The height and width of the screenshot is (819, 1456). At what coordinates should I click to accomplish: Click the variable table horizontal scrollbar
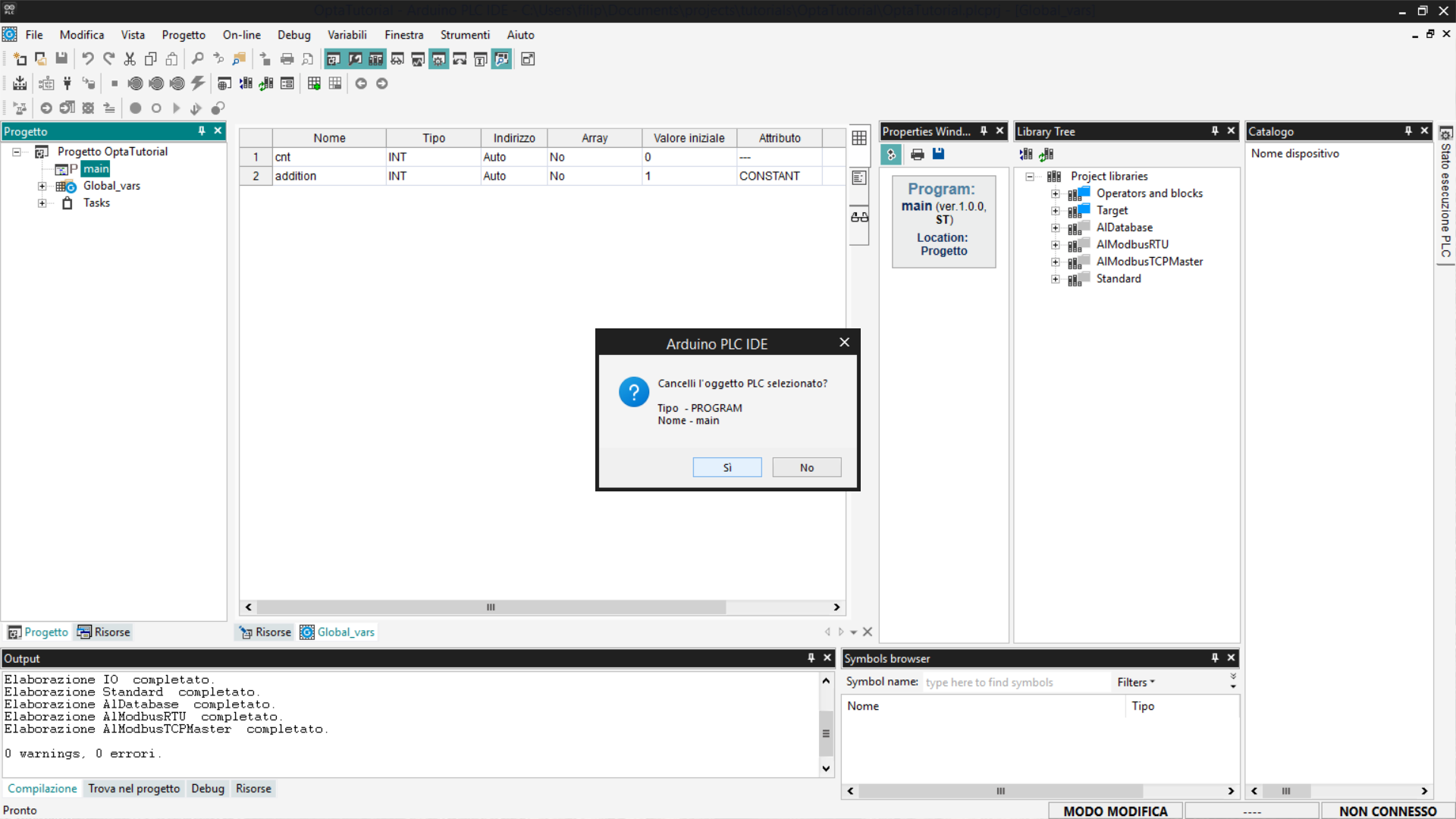[x=491, y=607]
